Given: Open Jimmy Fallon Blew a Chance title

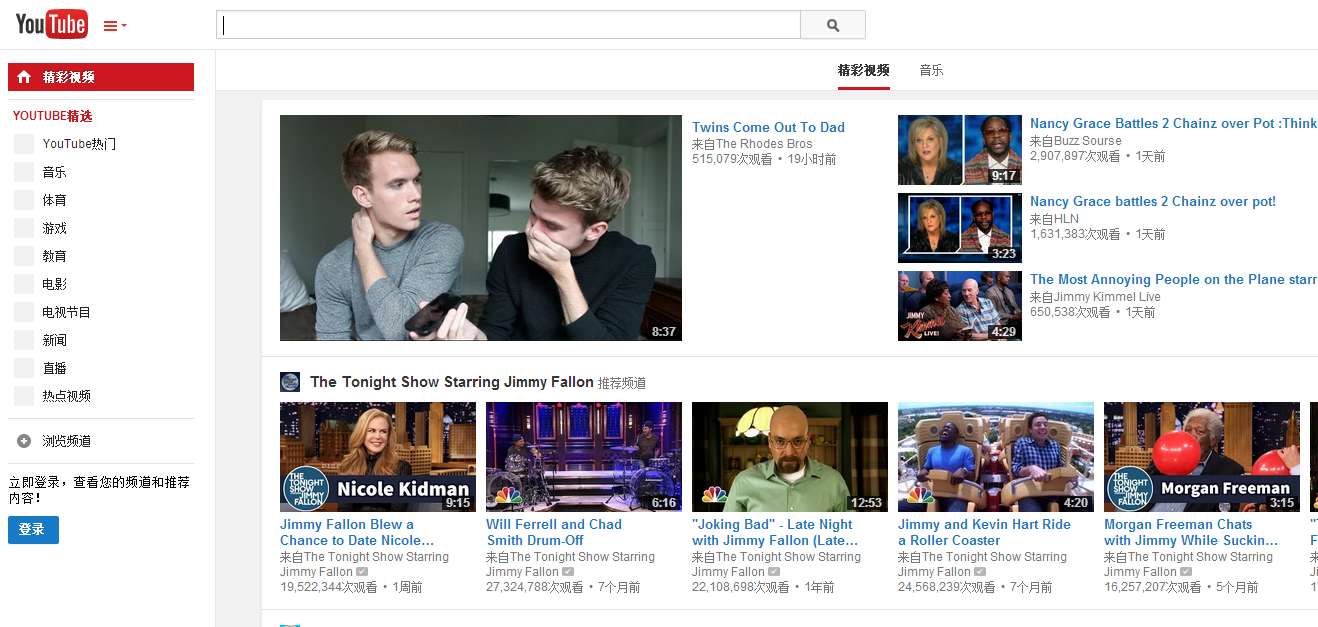Looking at the screenshot, I should coord(357,532).
